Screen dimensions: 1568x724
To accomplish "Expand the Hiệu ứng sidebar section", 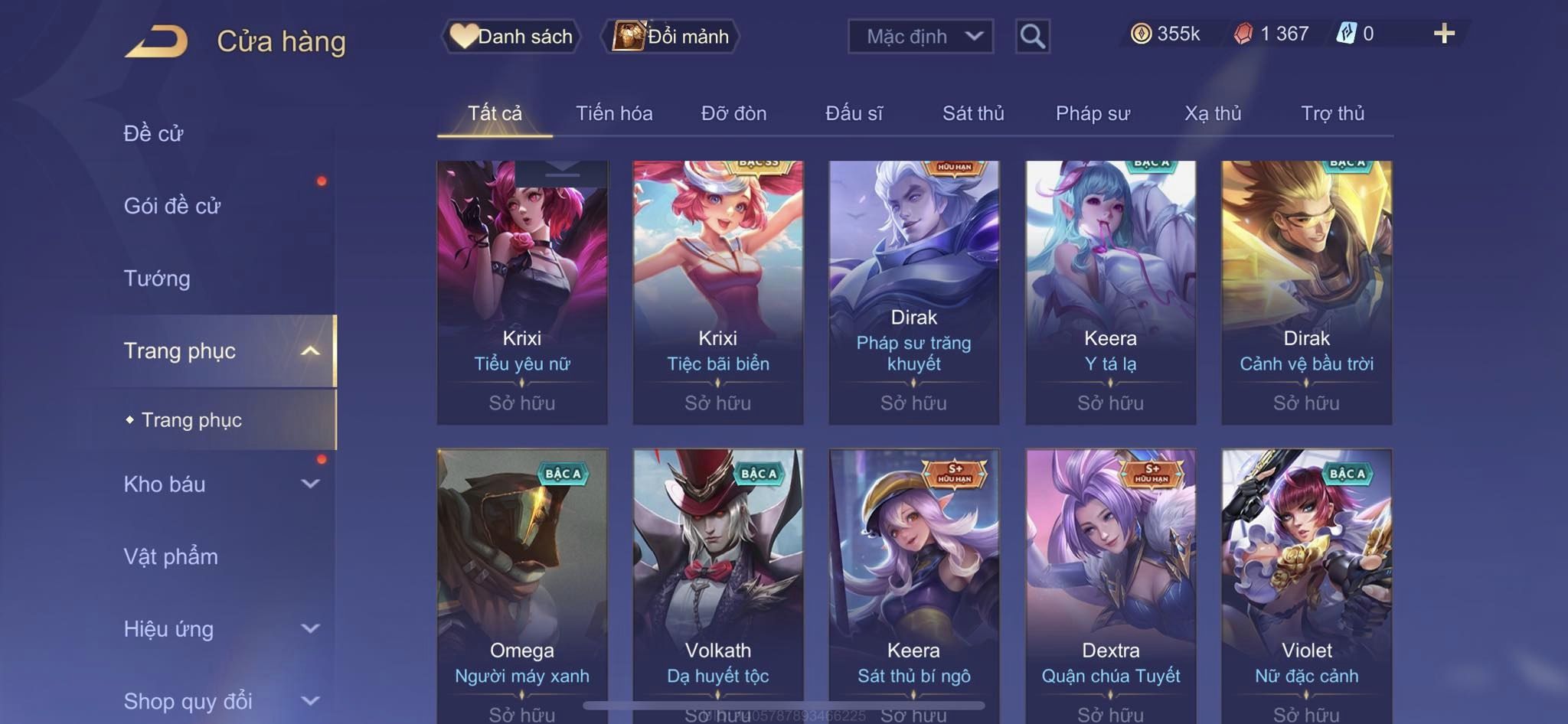I will [310, 629].
